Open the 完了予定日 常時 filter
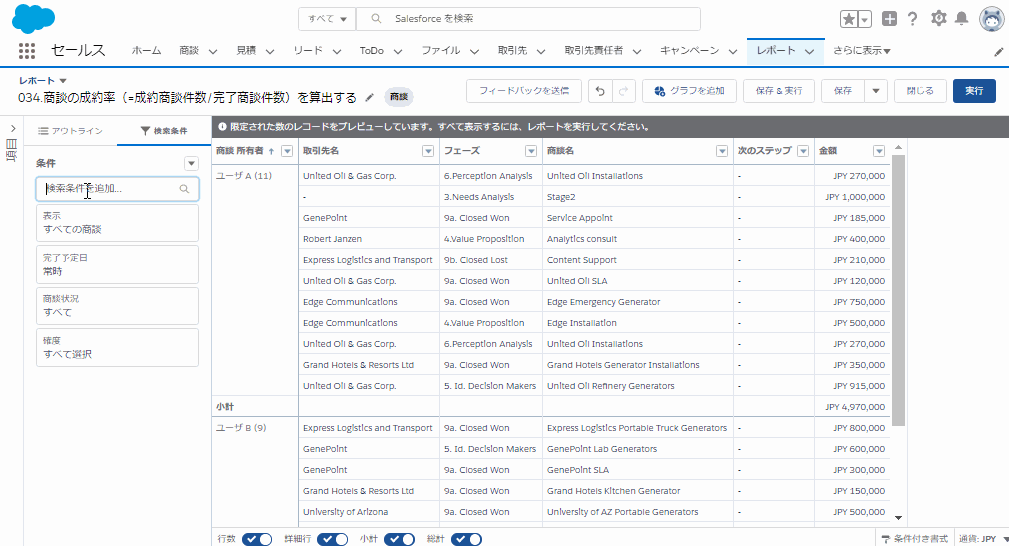The height and width of the screenshot is (546, 1009). tap(117, 265)
